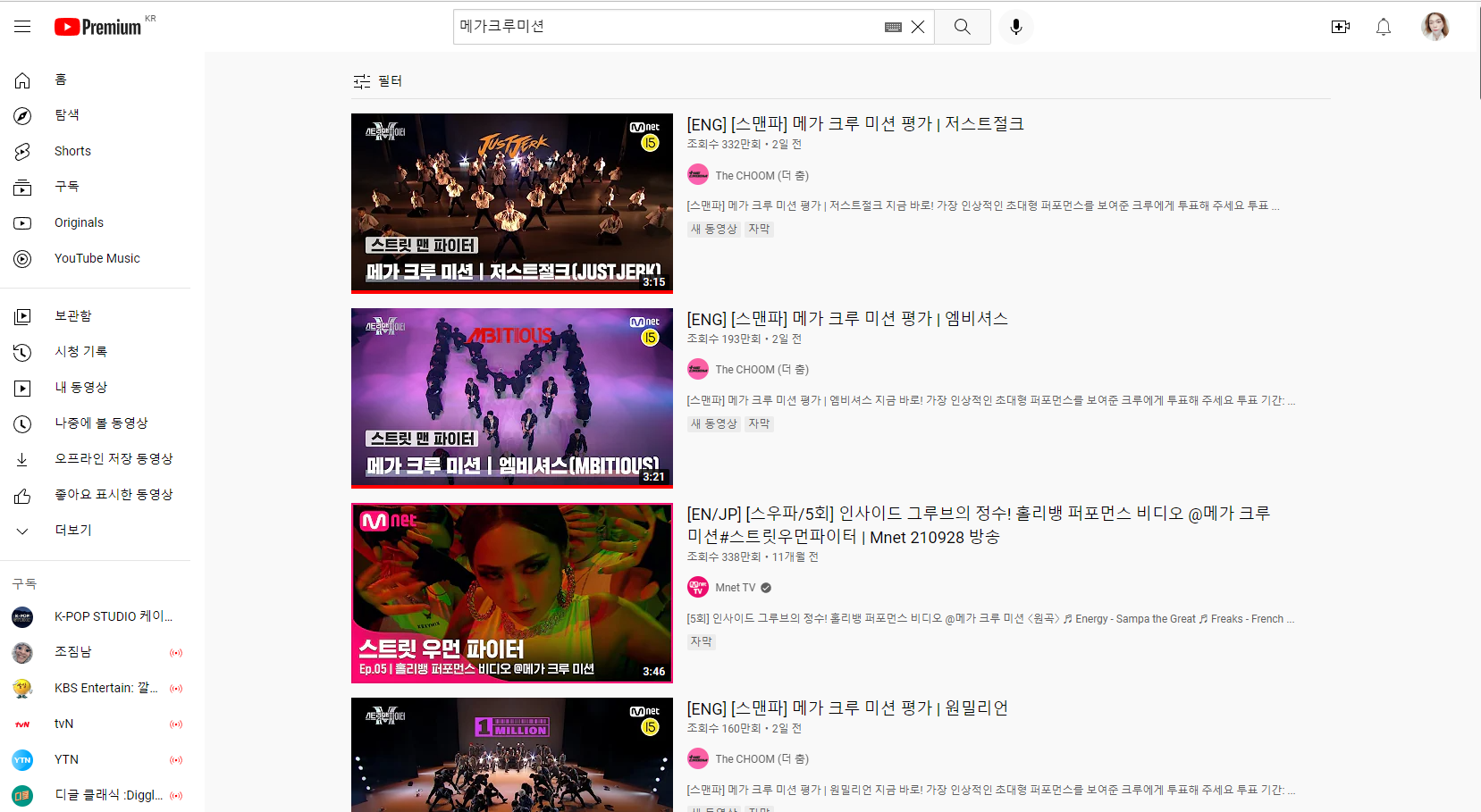This screenshot has height=812, width=1481.
Task: Open 디글 클래식 channel subscription
Action: click(x=96, y=795)
